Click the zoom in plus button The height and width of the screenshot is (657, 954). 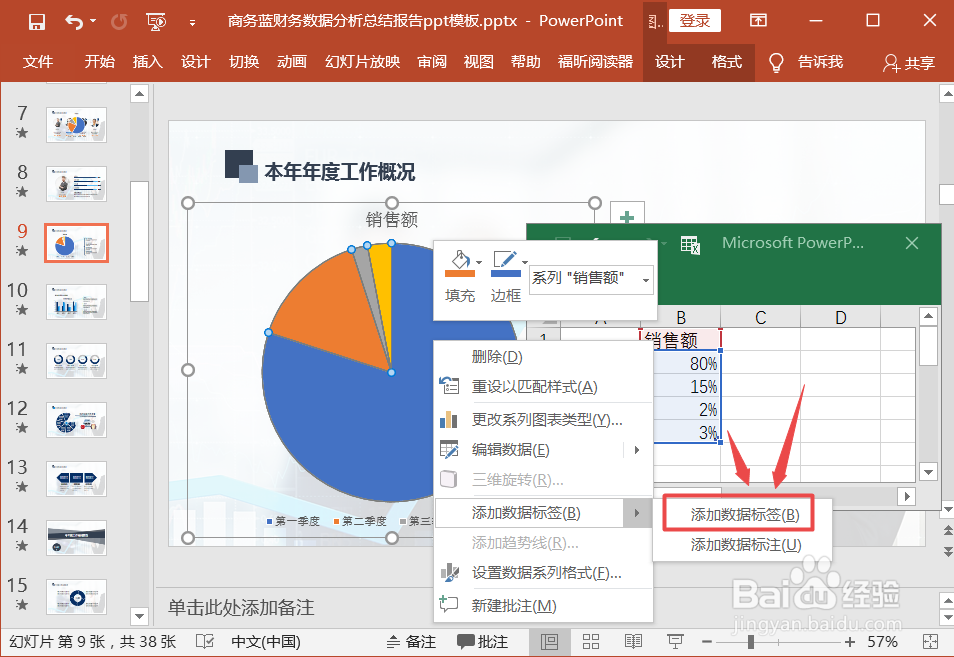[850, 642]
